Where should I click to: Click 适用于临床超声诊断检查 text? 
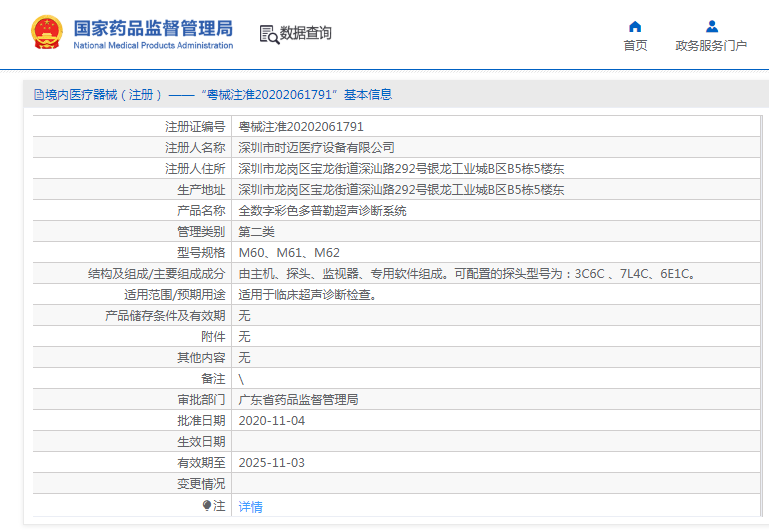pyautogui.click(x=307, y=295)
